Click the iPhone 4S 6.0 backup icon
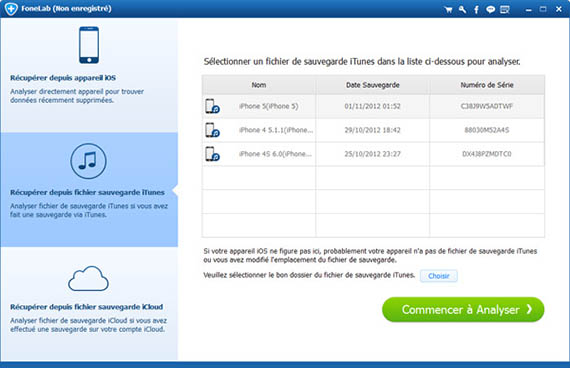The width and height of the screenshot is (570, 368). [212, 154]
